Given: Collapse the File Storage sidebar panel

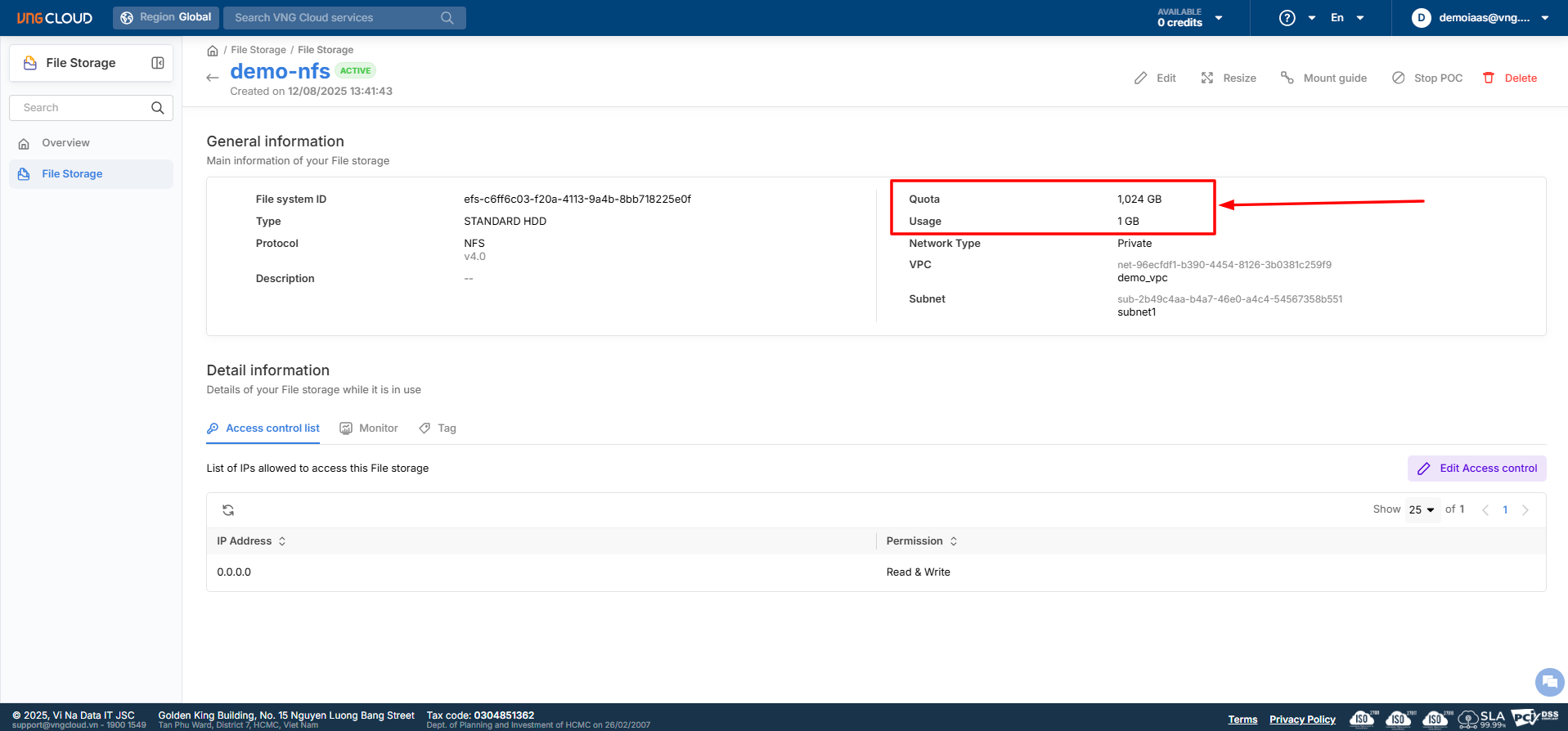Looking at the screenshot, I should tap(158, 63).
